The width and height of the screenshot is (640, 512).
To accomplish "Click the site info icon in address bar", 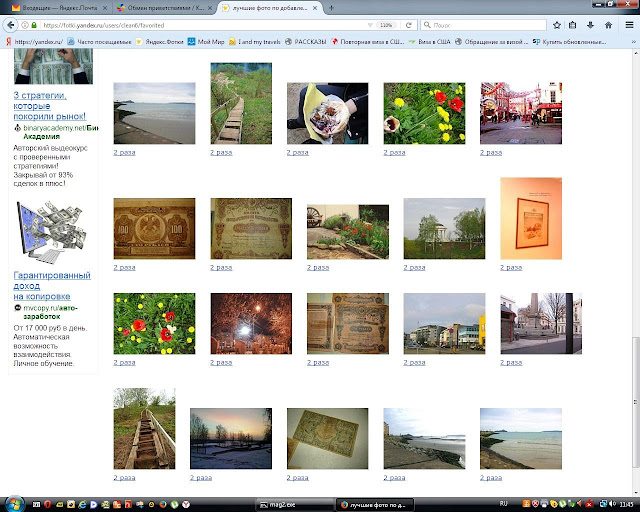I will pyautogui.click(x=25, y=25).
